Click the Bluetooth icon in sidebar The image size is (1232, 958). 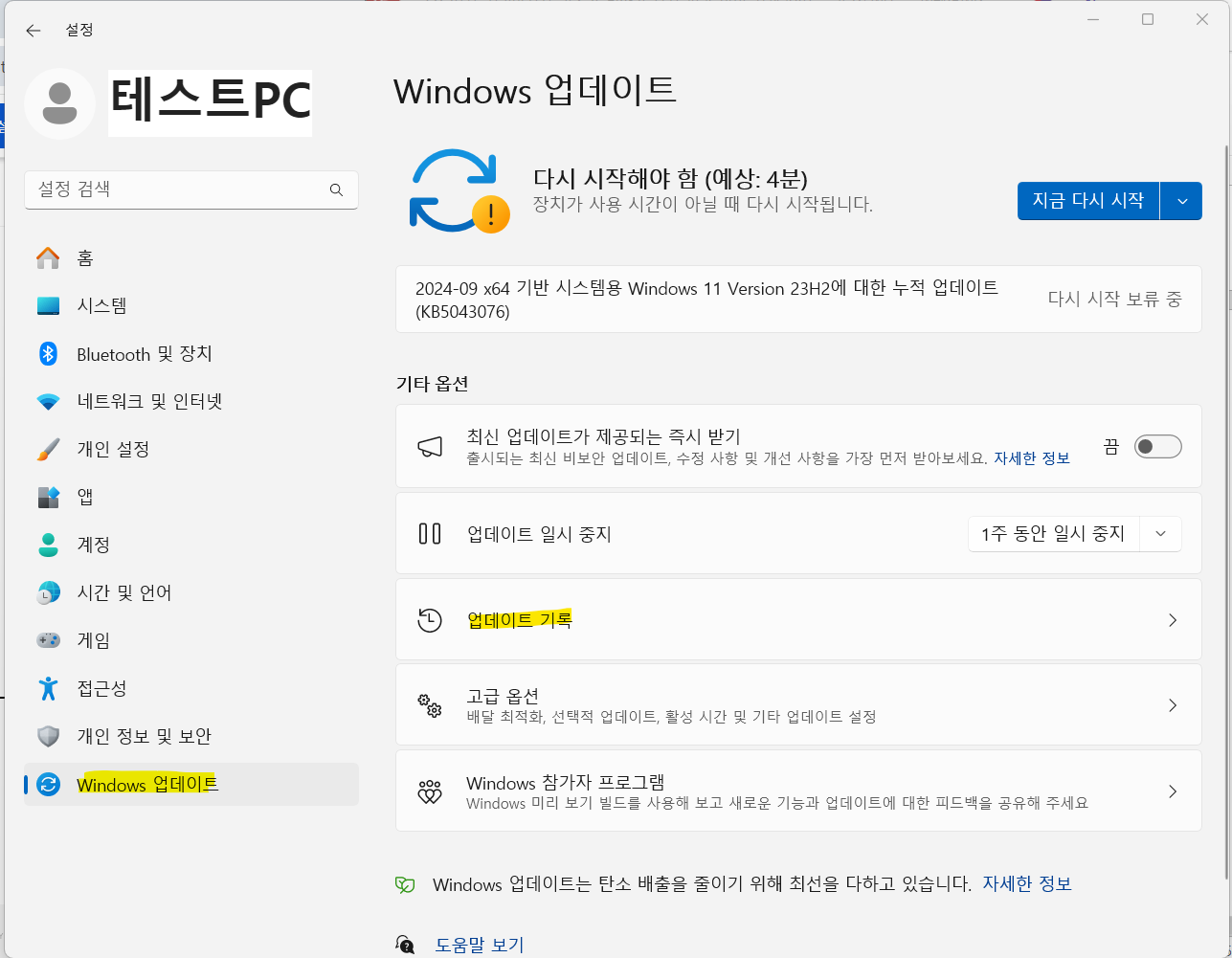pyautogui.click(x=48, y=354)
